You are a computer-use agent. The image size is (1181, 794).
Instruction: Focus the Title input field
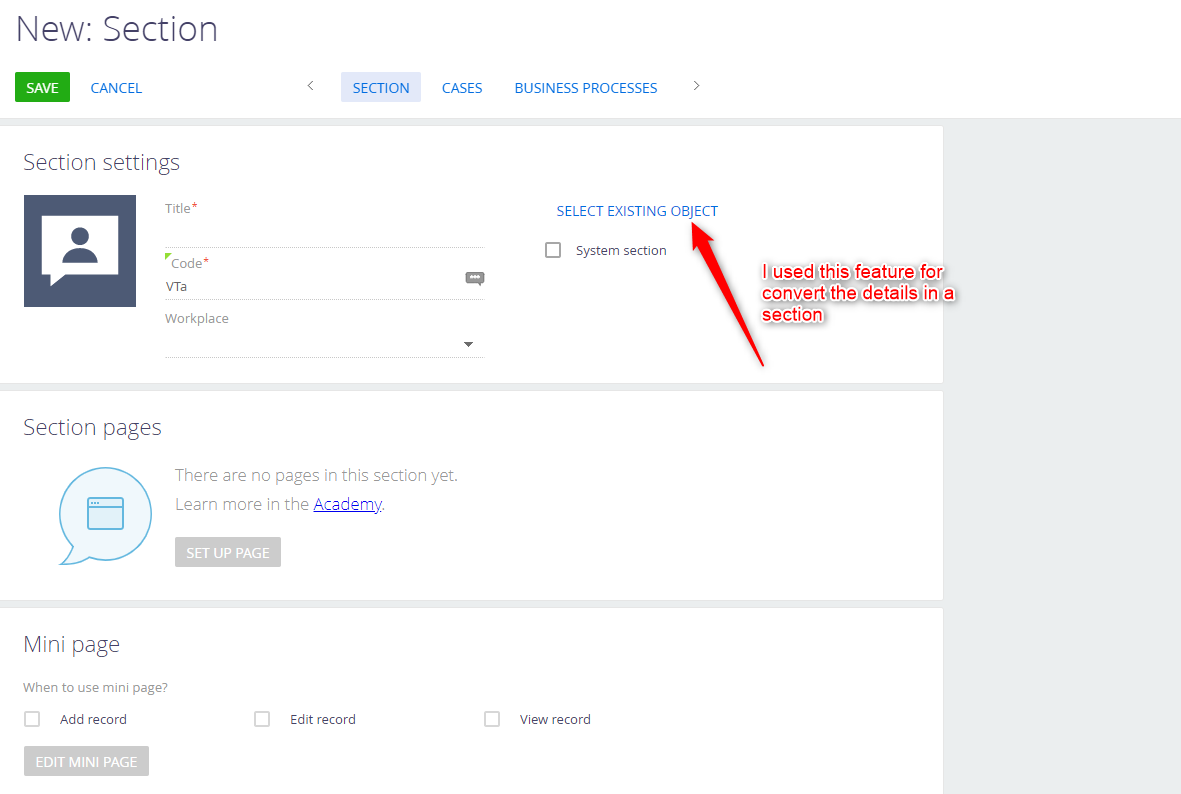[324, 233]
